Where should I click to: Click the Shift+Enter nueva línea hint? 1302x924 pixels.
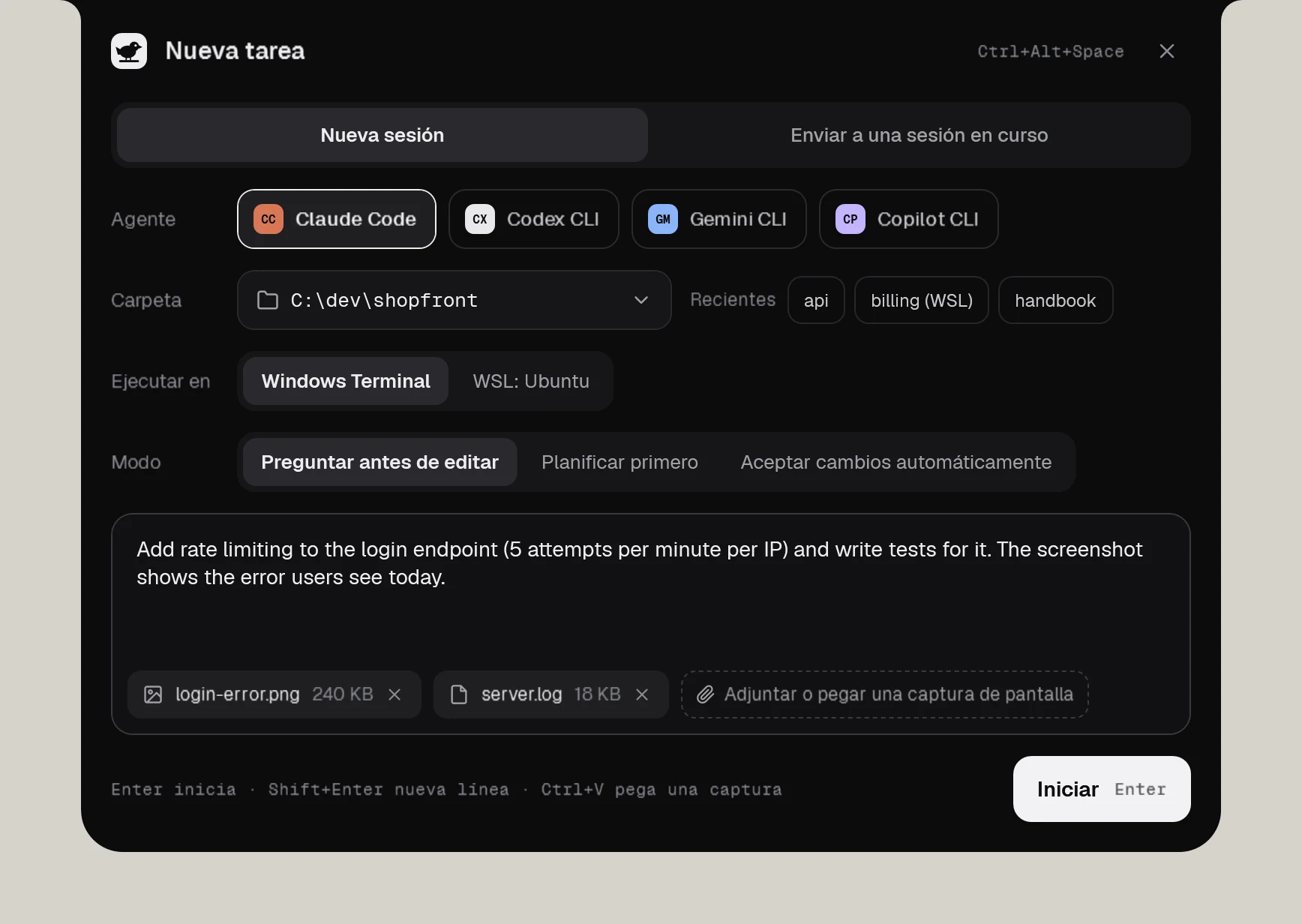tap(388, 789)
